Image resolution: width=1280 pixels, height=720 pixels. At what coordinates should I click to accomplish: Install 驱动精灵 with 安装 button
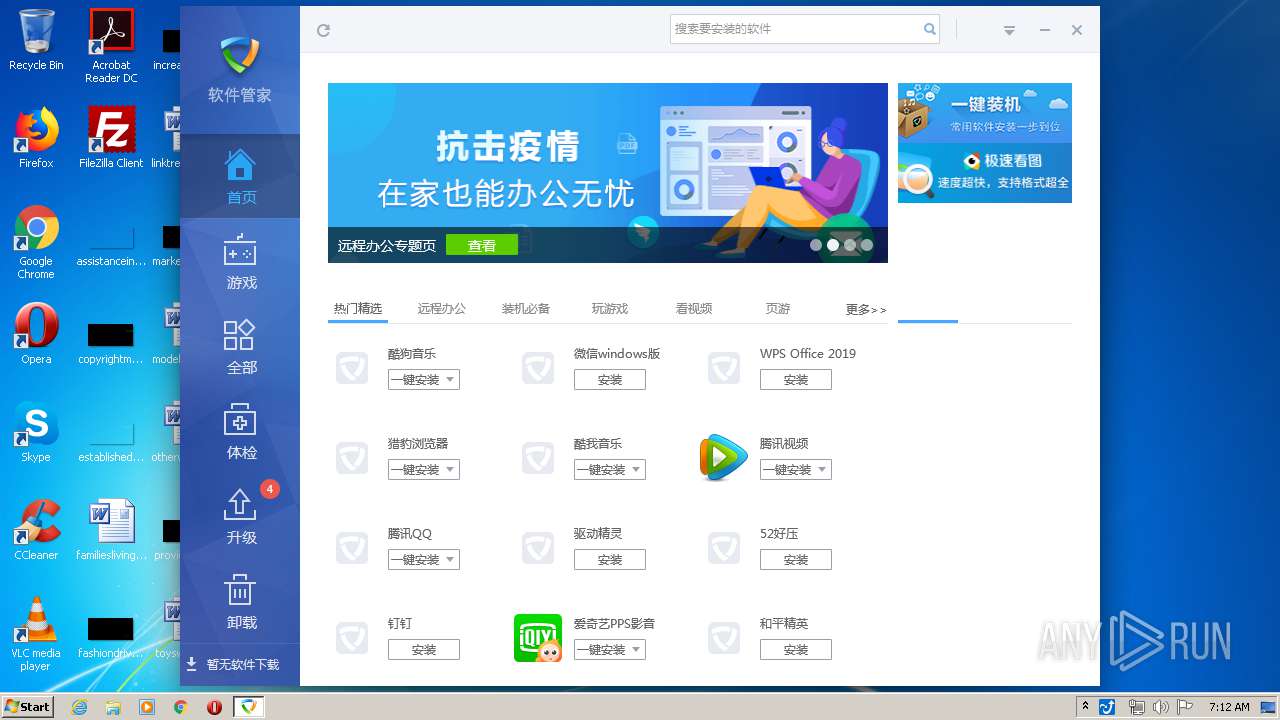click(610, 560)
